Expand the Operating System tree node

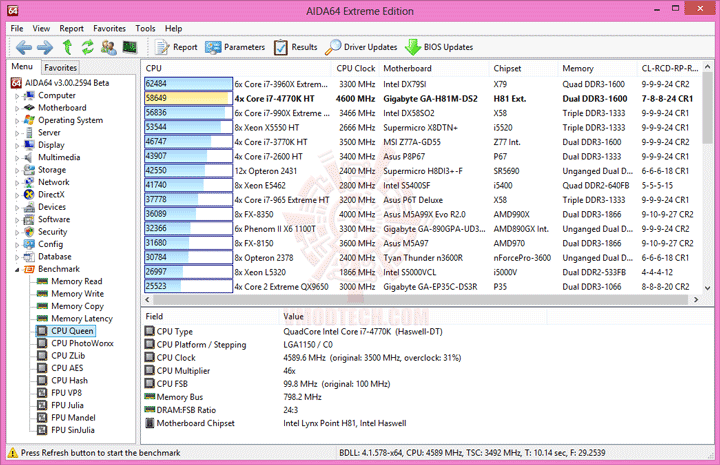pos(17,121)
